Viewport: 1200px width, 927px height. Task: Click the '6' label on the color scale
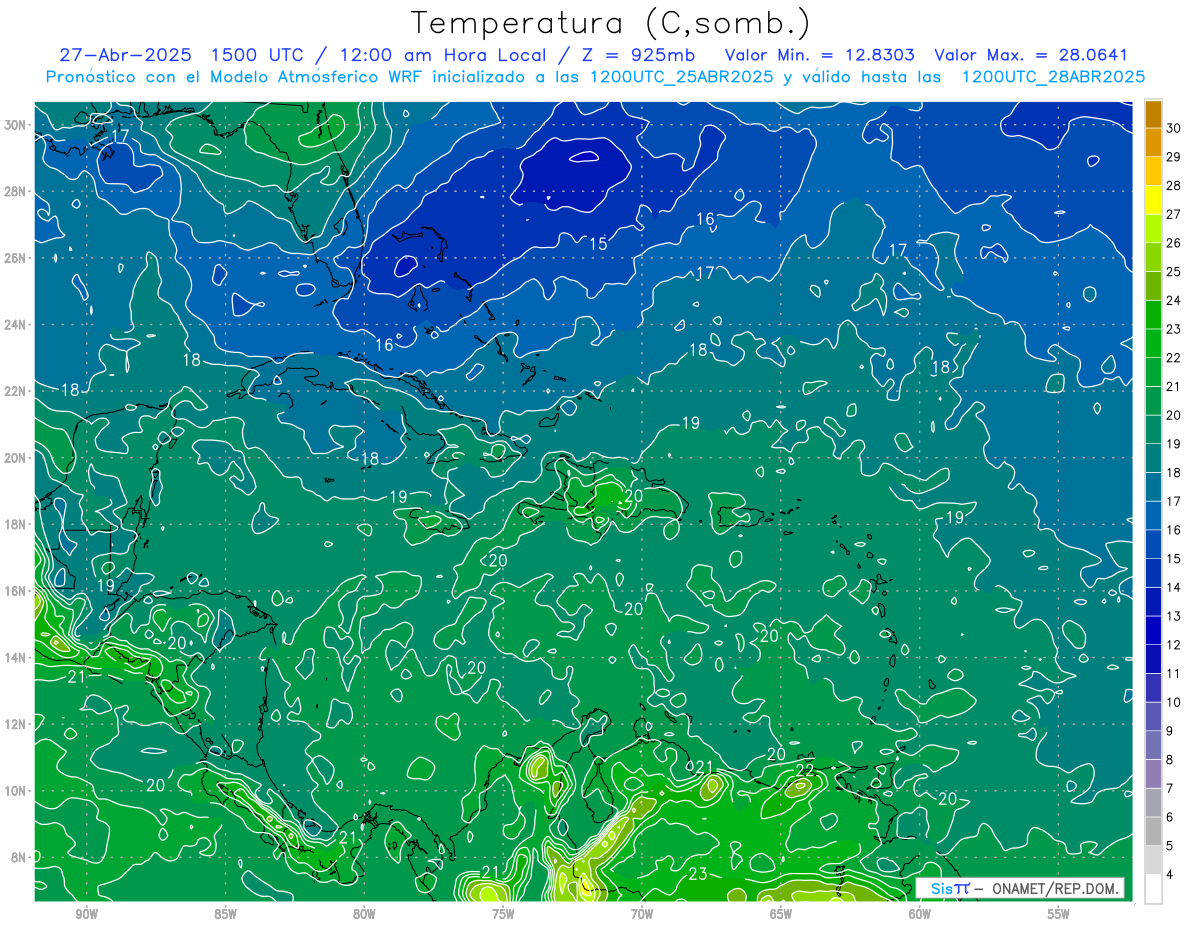1170,817
